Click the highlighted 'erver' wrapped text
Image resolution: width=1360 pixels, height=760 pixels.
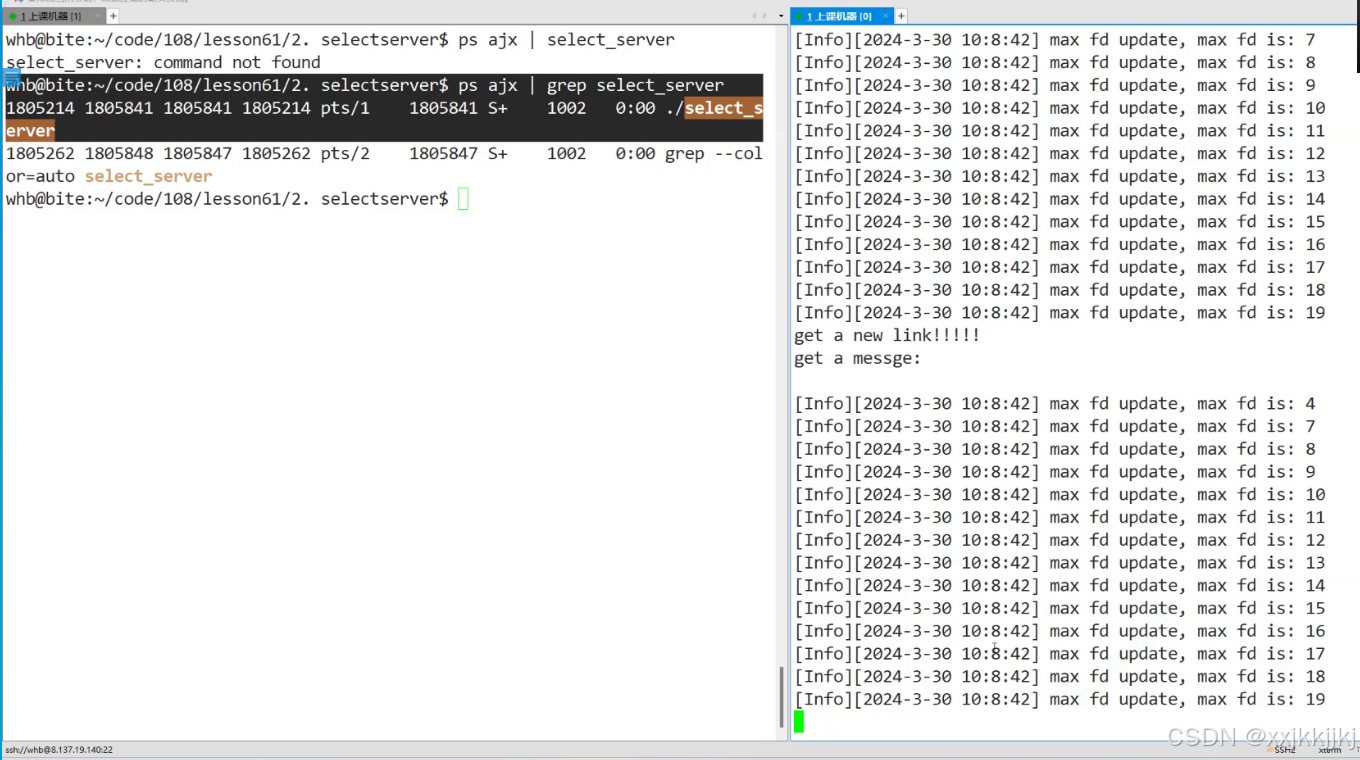coord(30,131)
